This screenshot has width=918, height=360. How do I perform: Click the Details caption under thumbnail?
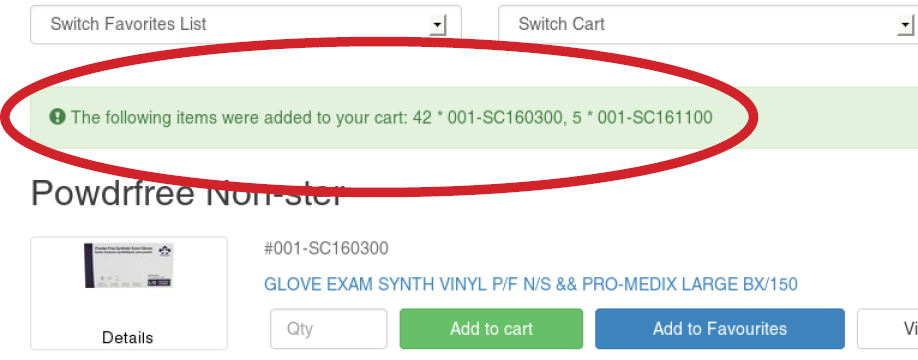click(128, 338)
